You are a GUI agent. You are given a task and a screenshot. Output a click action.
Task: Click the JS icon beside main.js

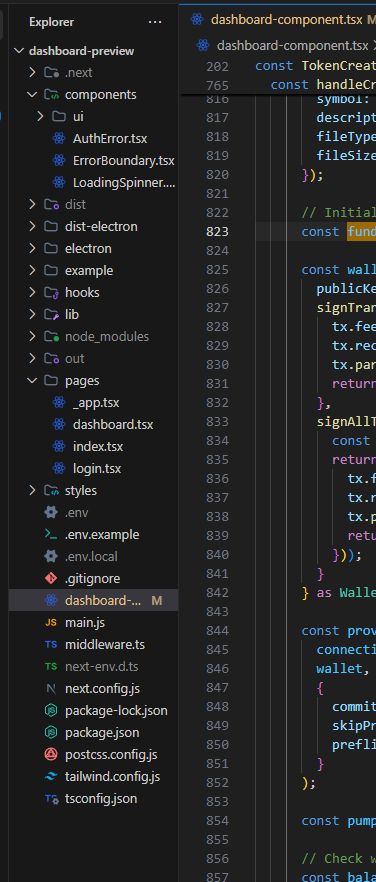51,622
